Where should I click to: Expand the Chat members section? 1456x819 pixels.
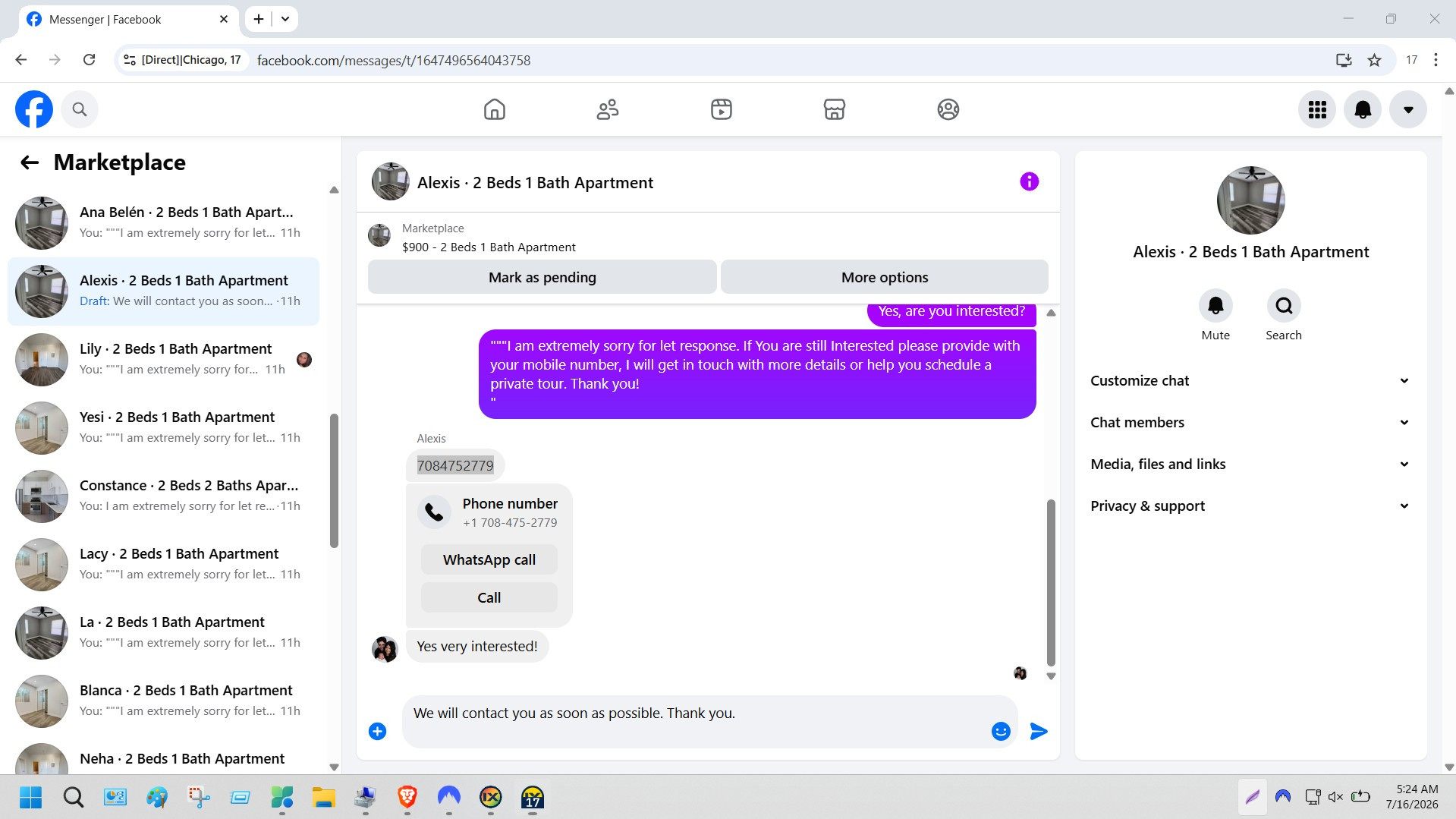coord(1250,423)
